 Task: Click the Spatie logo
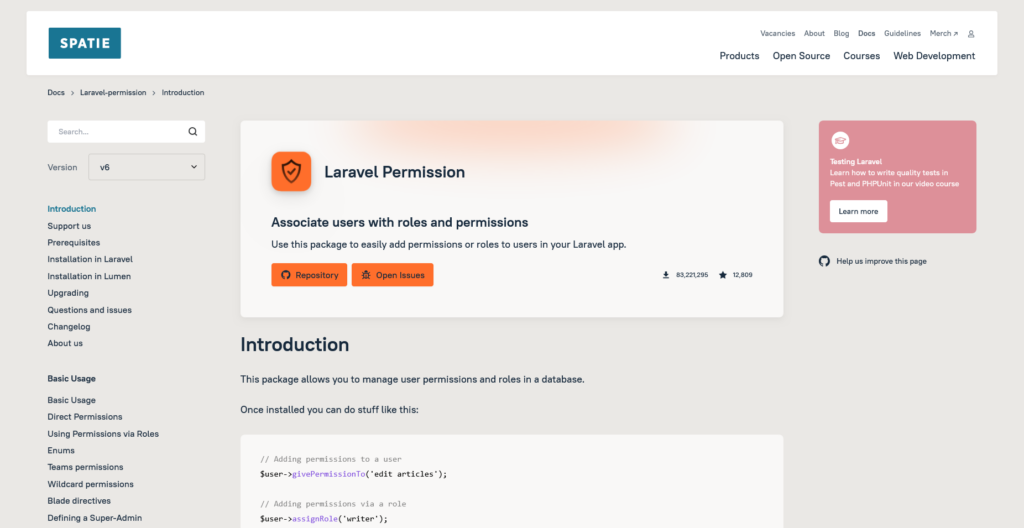pos(84,43)
